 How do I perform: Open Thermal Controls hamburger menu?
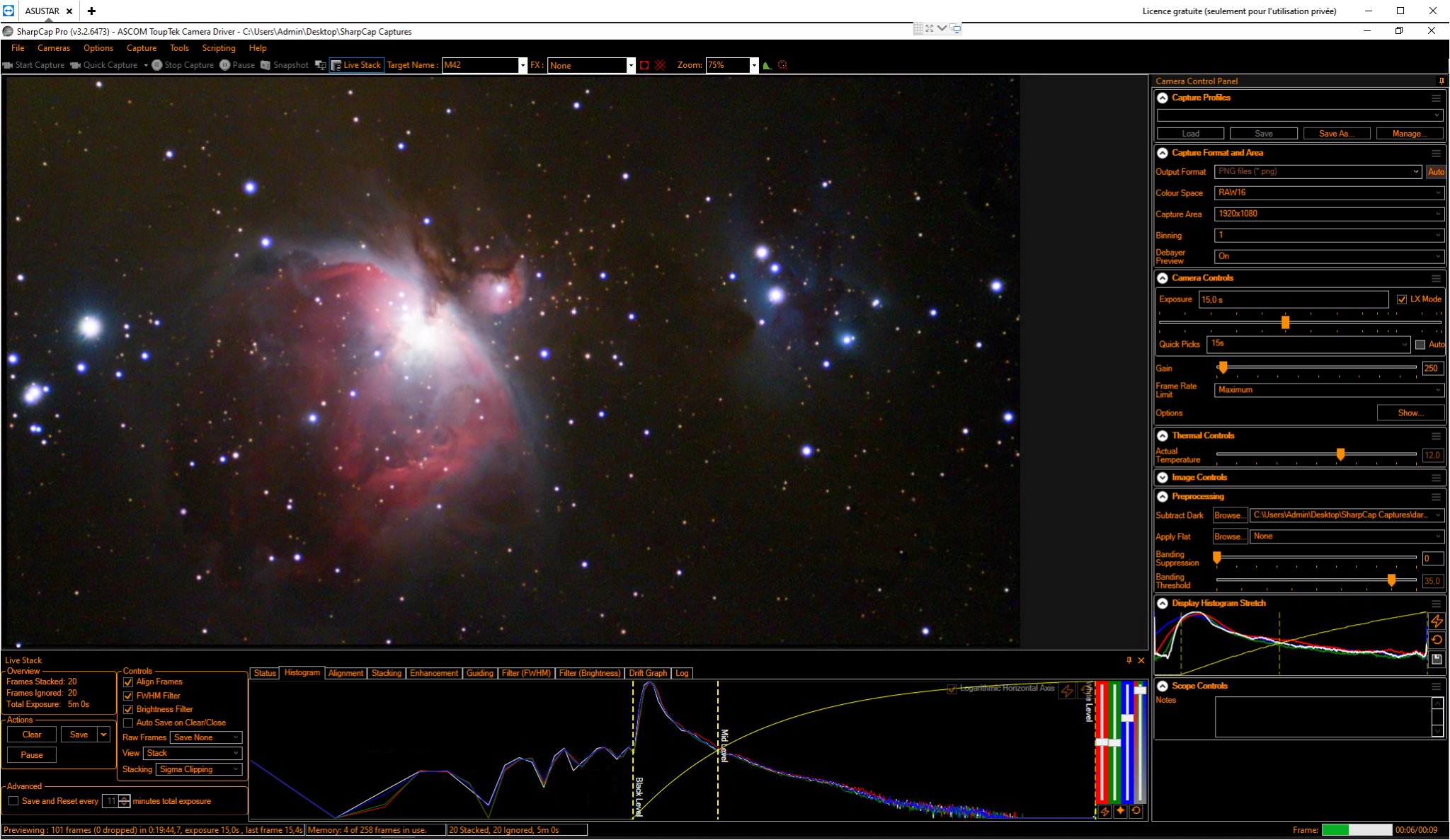1436,436
